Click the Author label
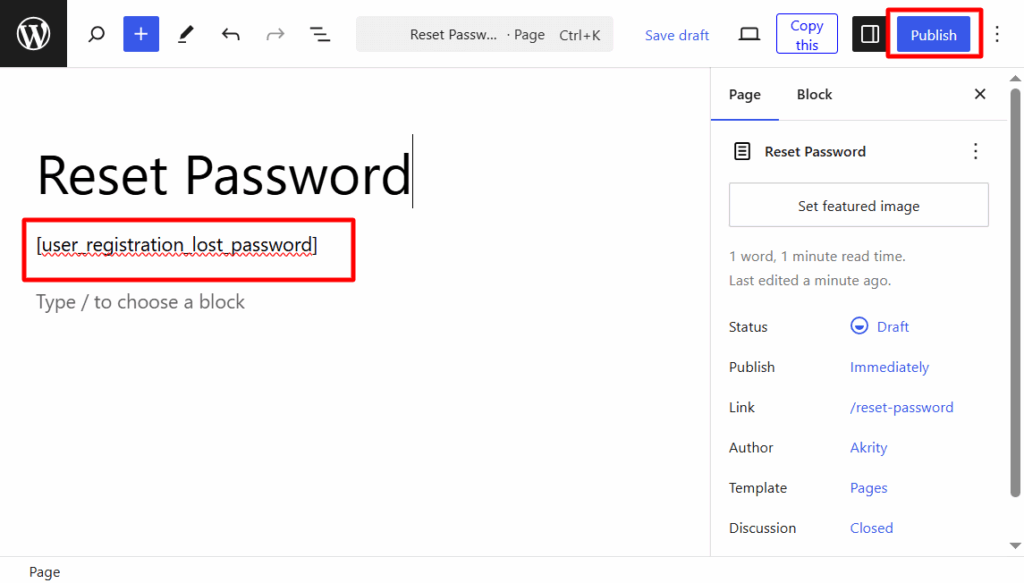 pos(751,448)
